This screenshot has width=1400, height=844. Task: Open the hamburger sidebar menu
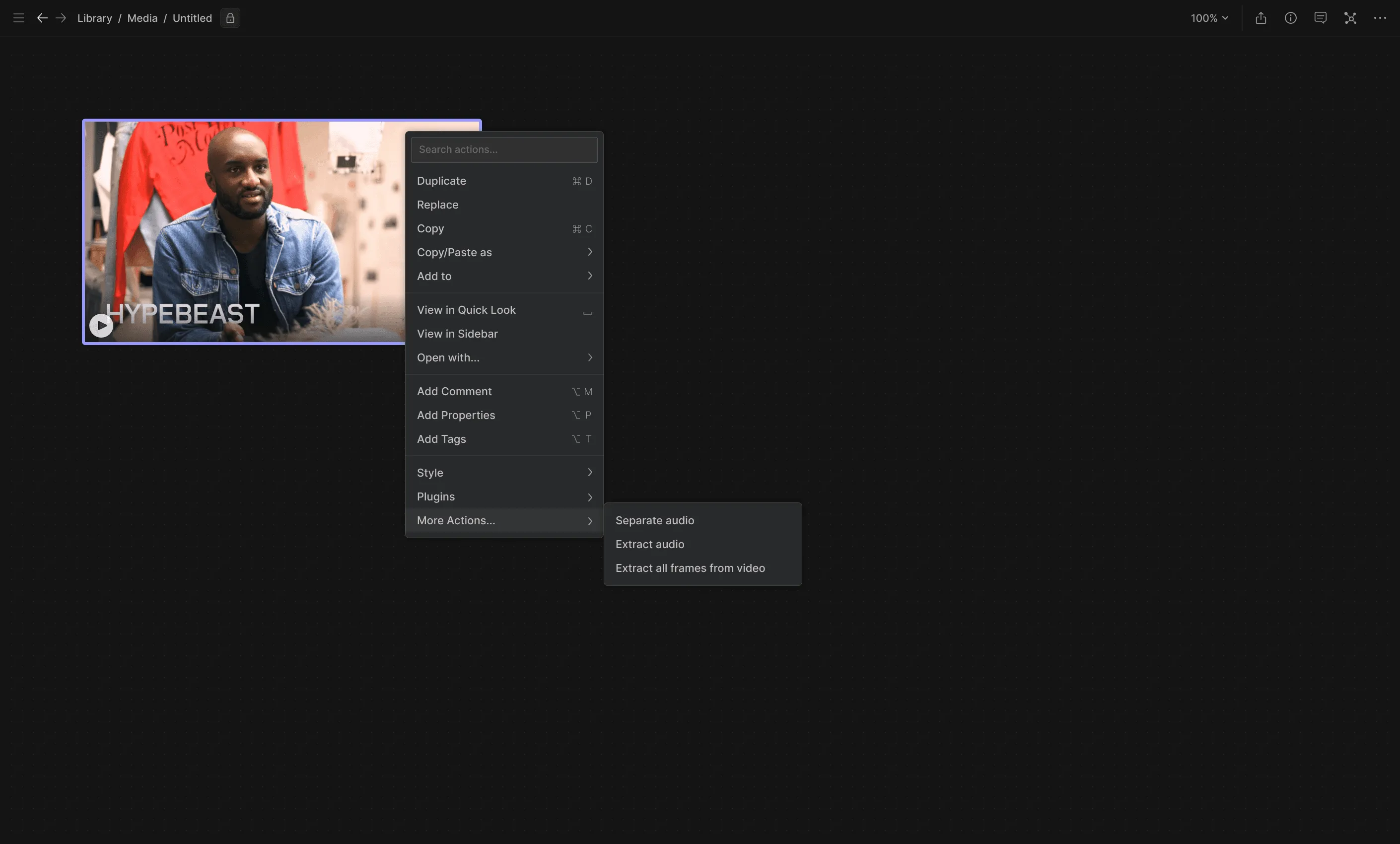tap(19, 18)
